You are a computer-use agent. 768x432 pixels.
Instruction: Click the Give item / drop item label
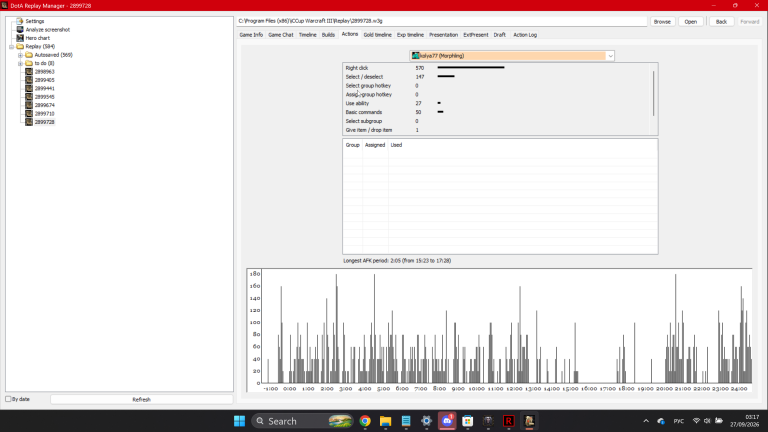click(369, 130)
